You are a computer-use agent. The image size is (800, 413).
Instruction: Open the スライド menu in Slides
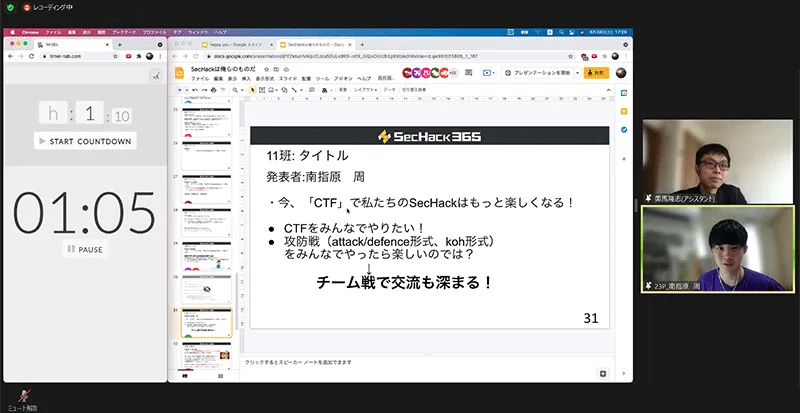(x=288, y=79)
